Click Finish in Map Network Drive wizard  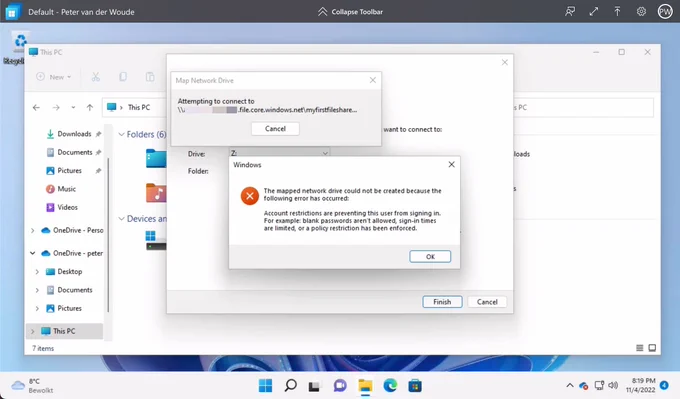pyautogui.click(x=442, y=302)
